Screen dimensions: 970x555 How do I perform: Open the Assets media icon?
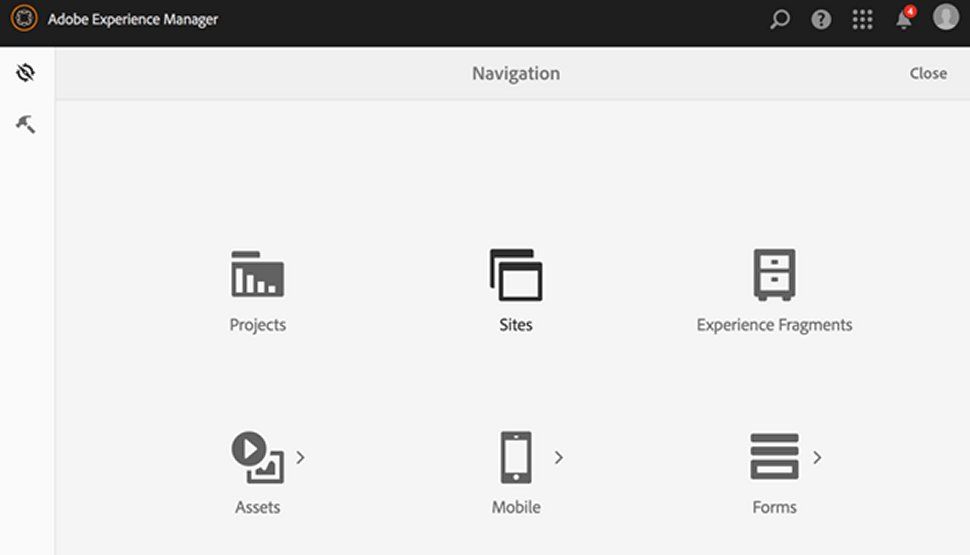click(x=257, y=457)
